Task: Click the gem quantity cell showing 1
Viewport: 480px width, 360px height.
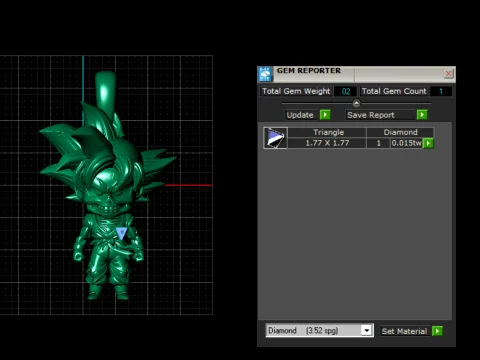Action: 378,143
